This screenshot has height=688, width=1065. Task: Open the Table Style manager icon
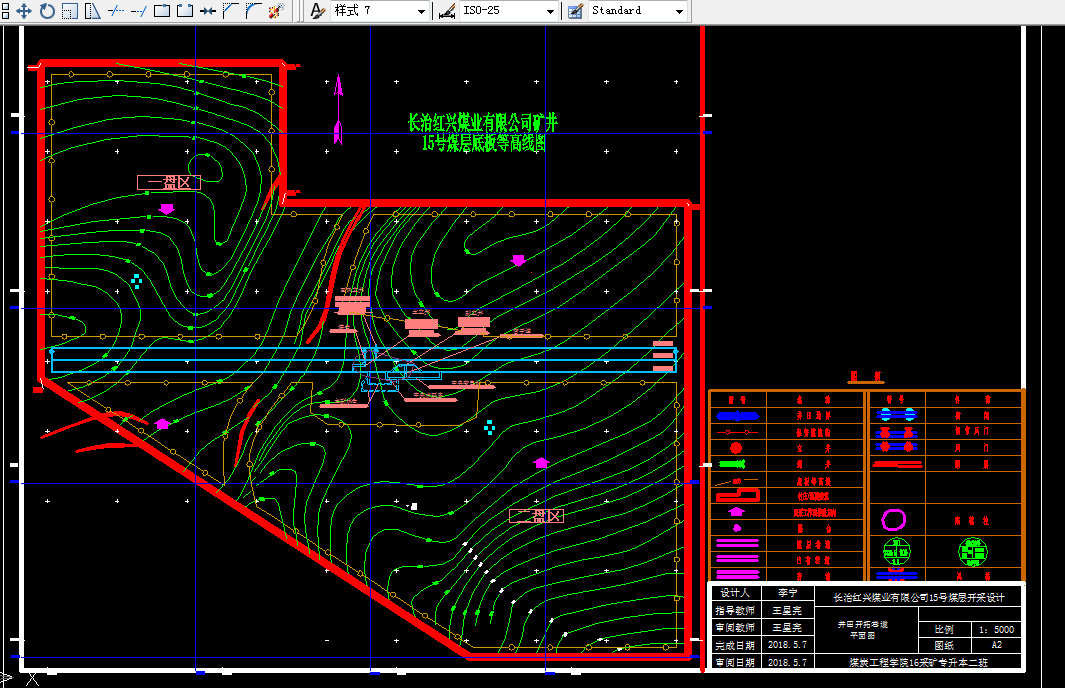pyautogui.click(x=575, y=11)
